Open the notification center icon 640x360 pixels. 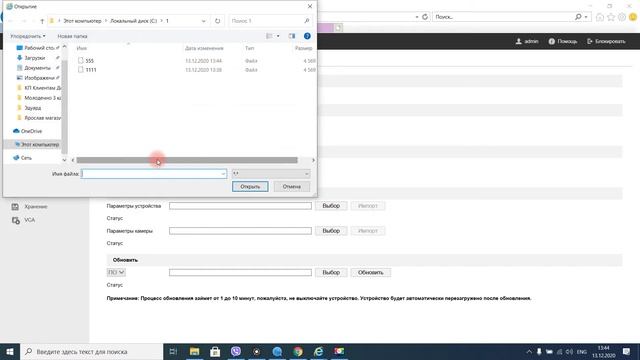point(627,352)
